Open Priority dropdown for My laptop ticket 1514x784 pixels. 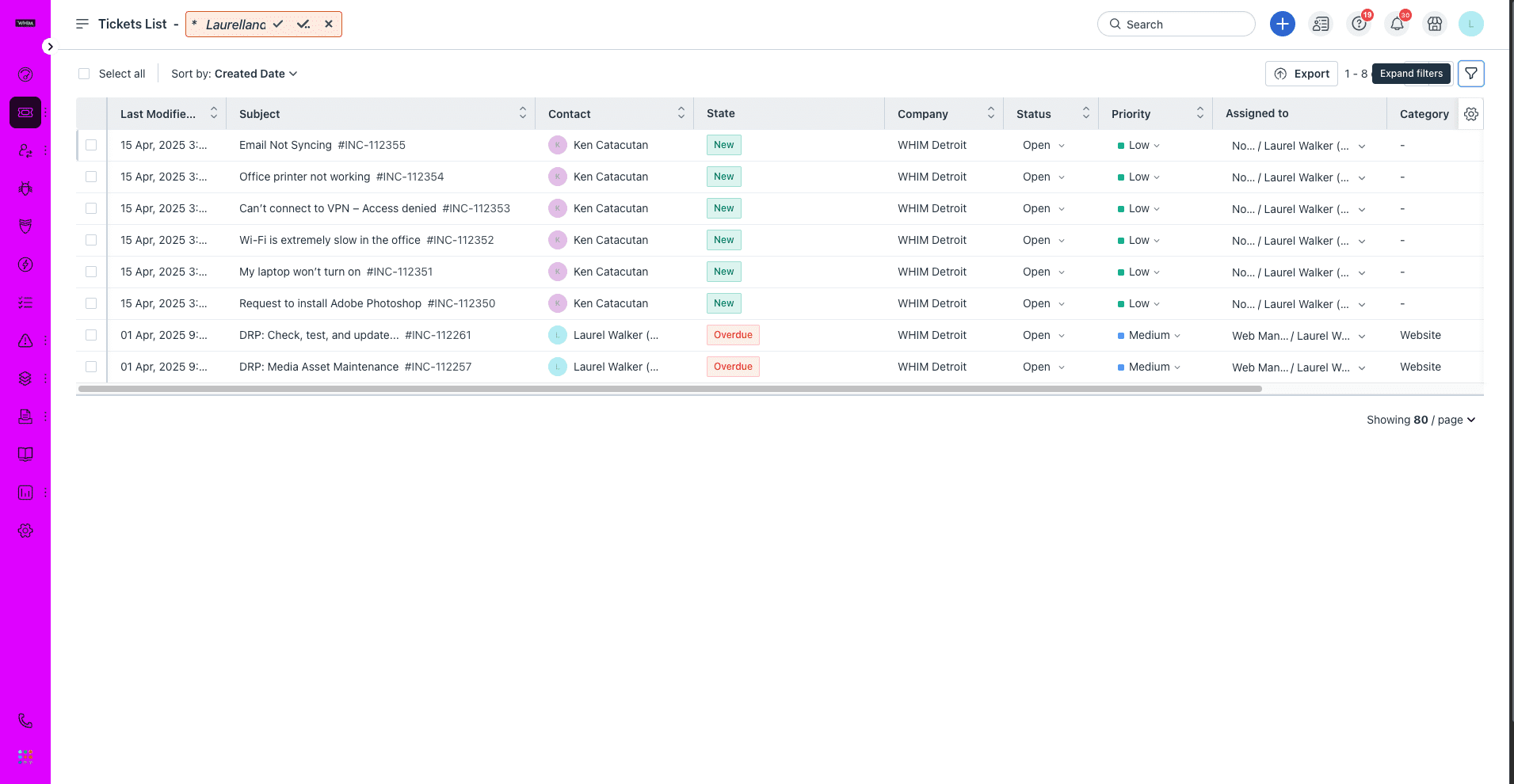1138,272
